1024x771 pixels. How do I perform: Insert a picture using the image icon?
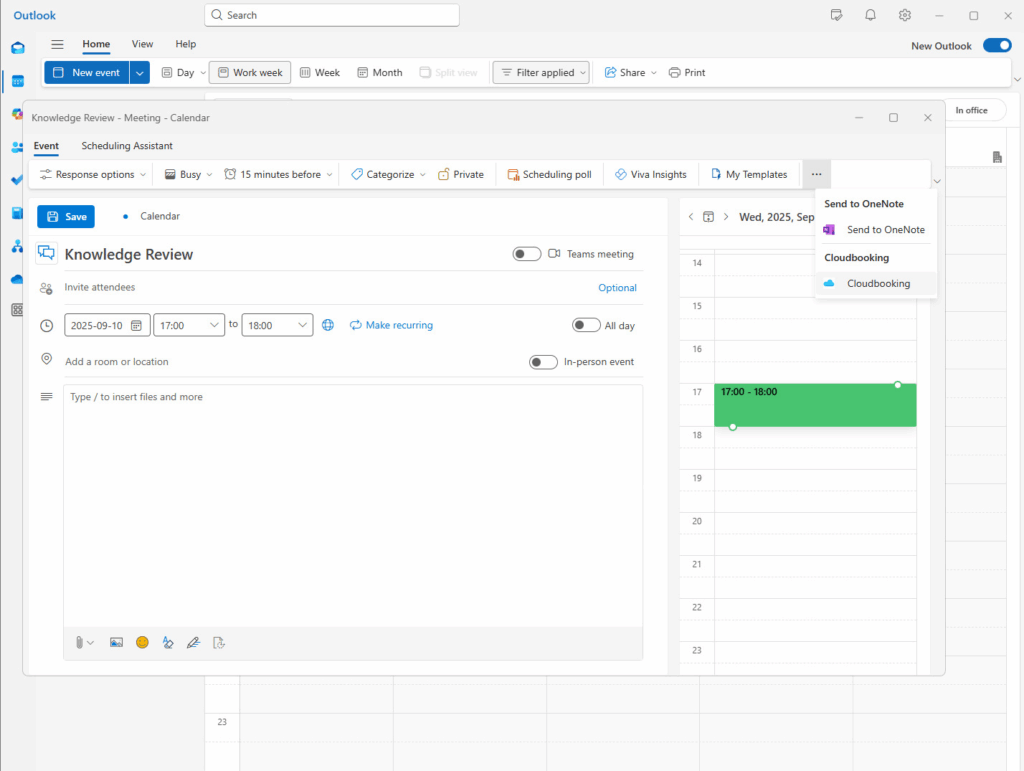coord(116,642)
